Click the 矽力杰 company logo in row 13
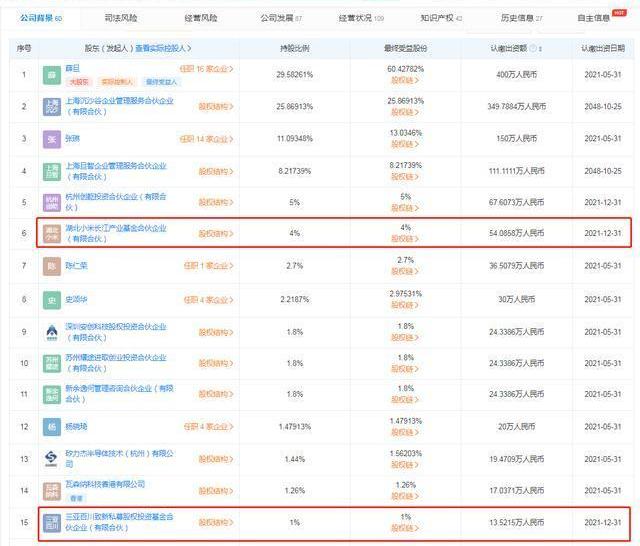 [52, 459]
